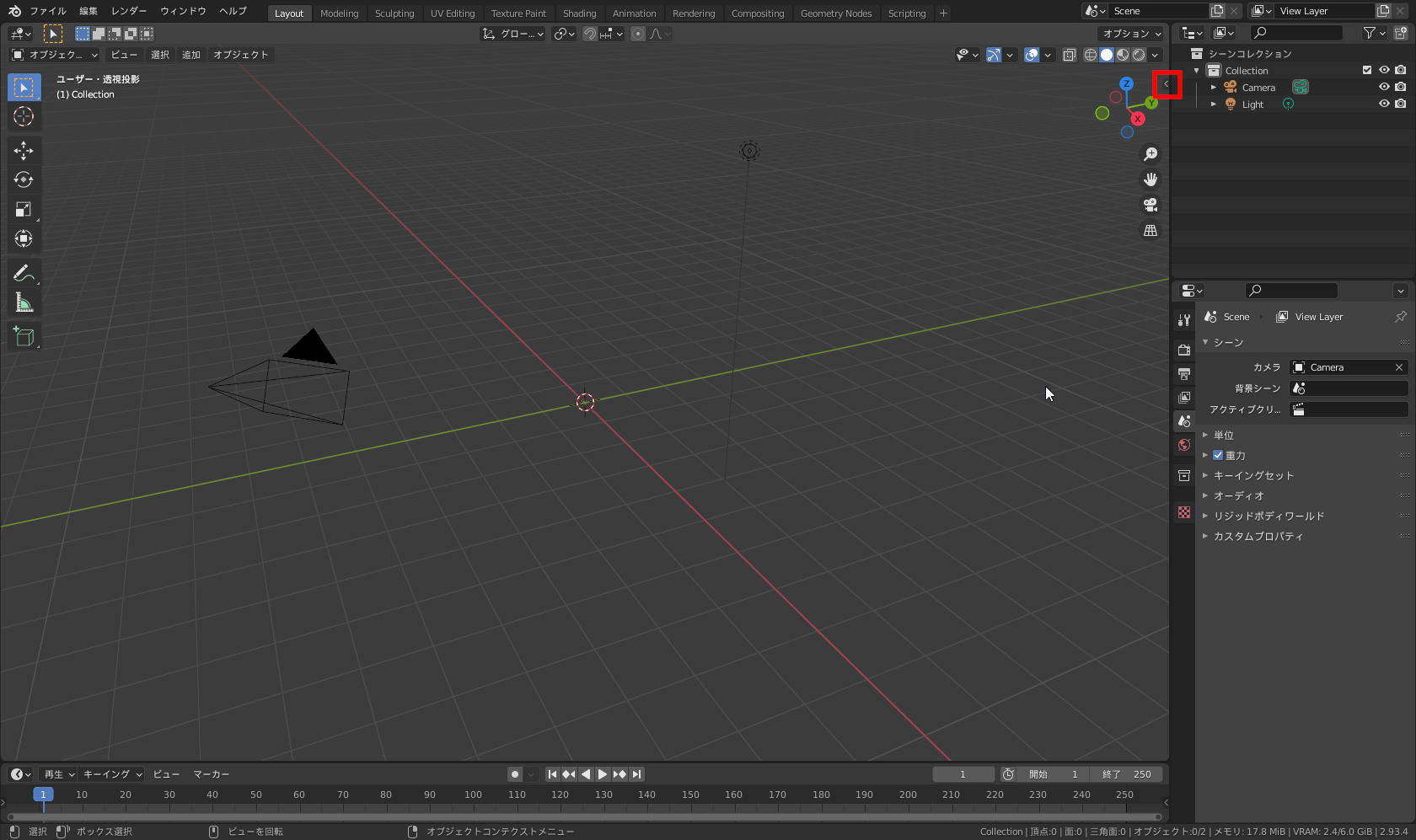Open the Collection properties tab
This screenshot has height=840, width=1416.
[x=1184, y=475]
